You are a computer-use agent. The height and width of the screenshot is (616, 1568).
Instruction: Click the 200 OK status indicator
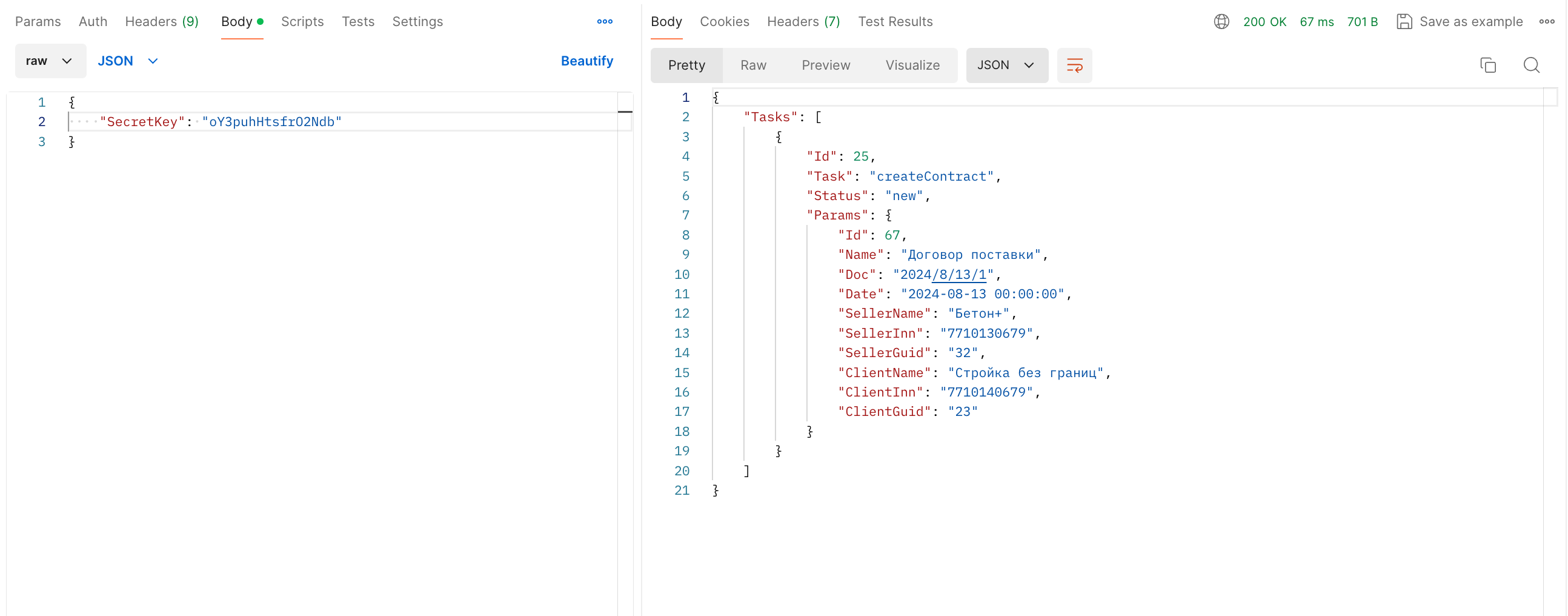1264,22
